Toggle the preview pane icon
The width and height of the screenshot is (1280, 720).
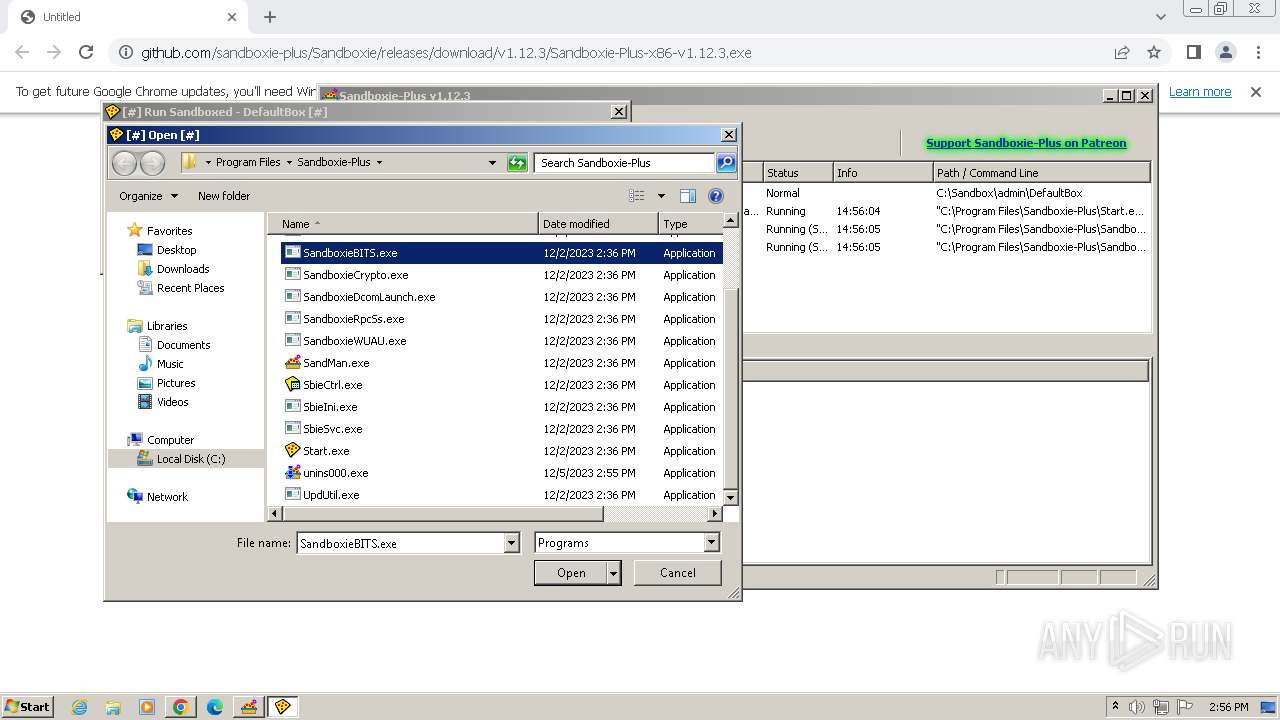point(688,196)
